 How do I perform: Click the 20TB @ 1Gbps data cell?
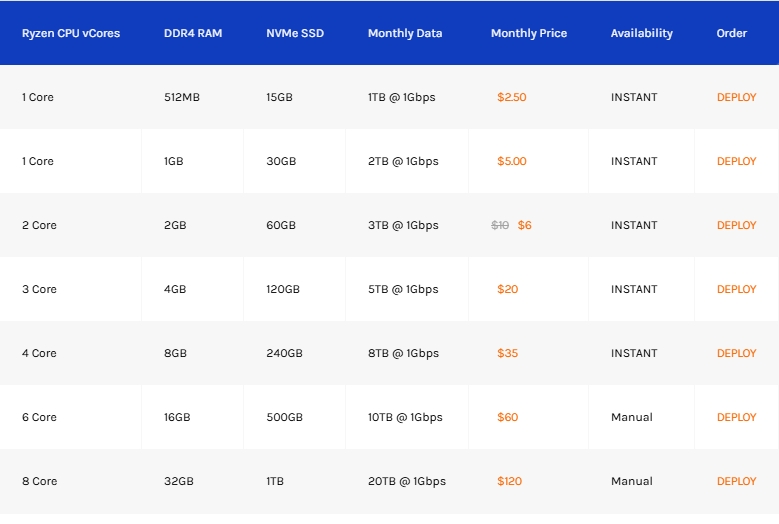pos(407,481)
